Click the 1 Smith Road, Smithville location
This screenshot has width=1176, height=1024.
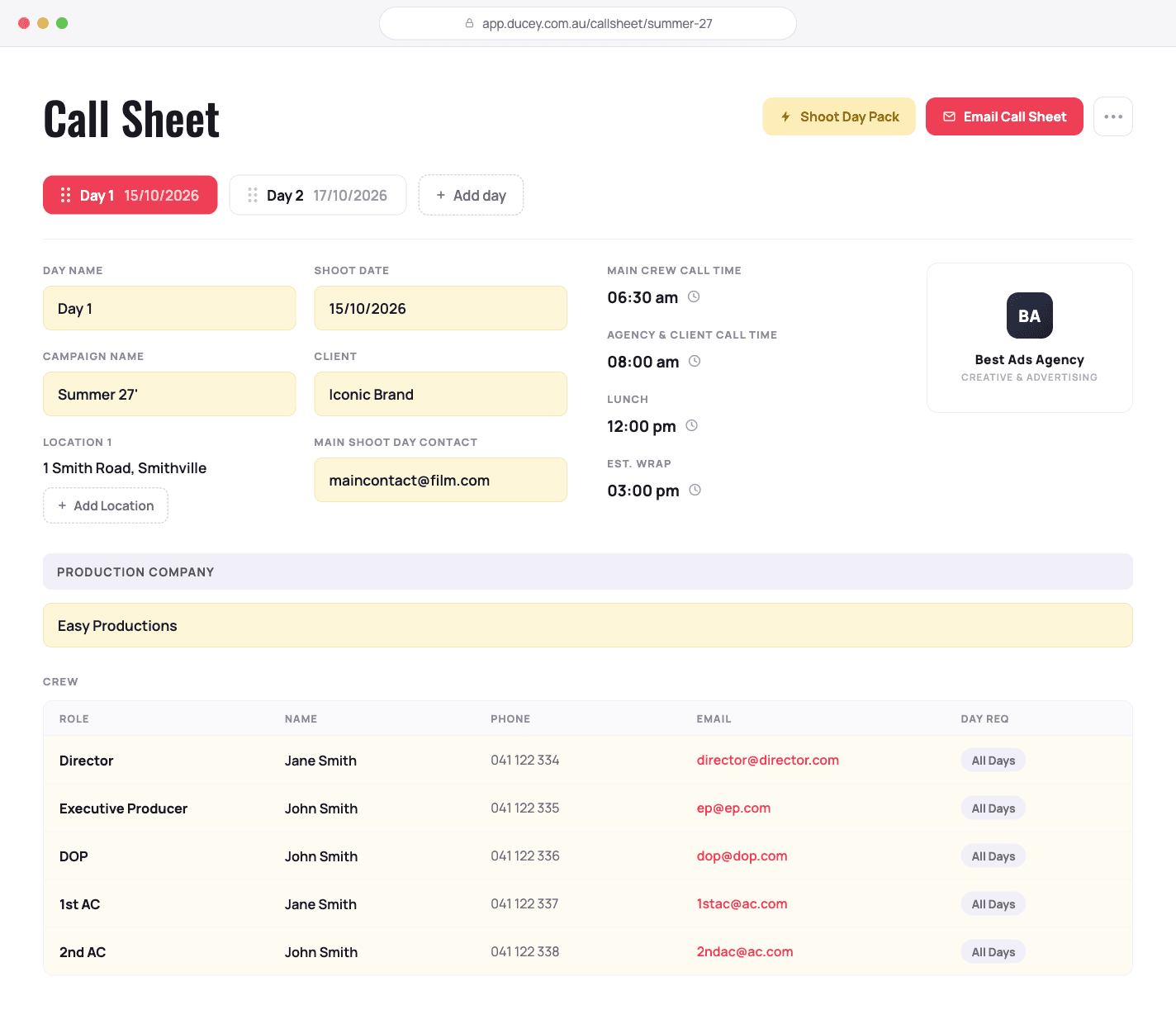[125, 468]
